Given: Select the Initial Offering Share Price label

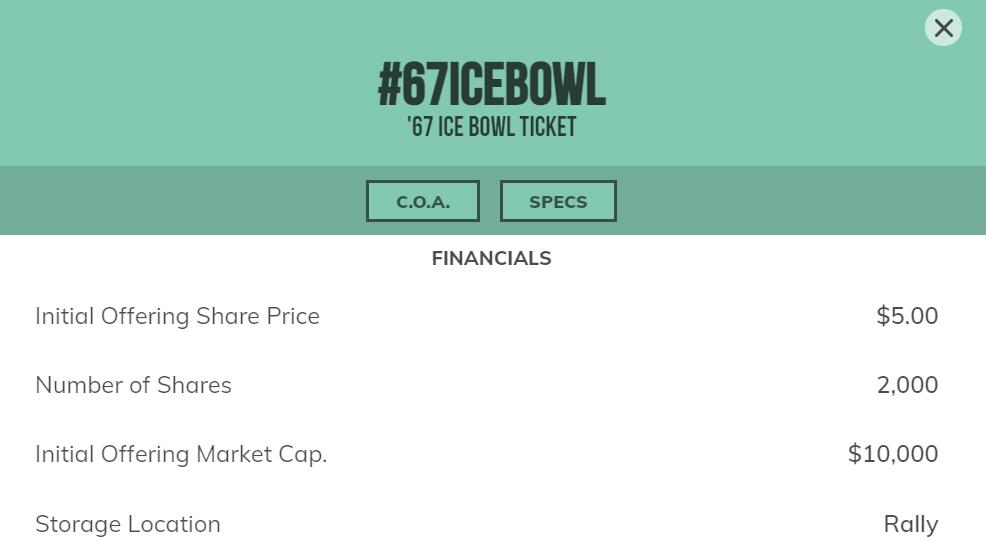Looking at the screenshot, I should (x=177, y=316).
